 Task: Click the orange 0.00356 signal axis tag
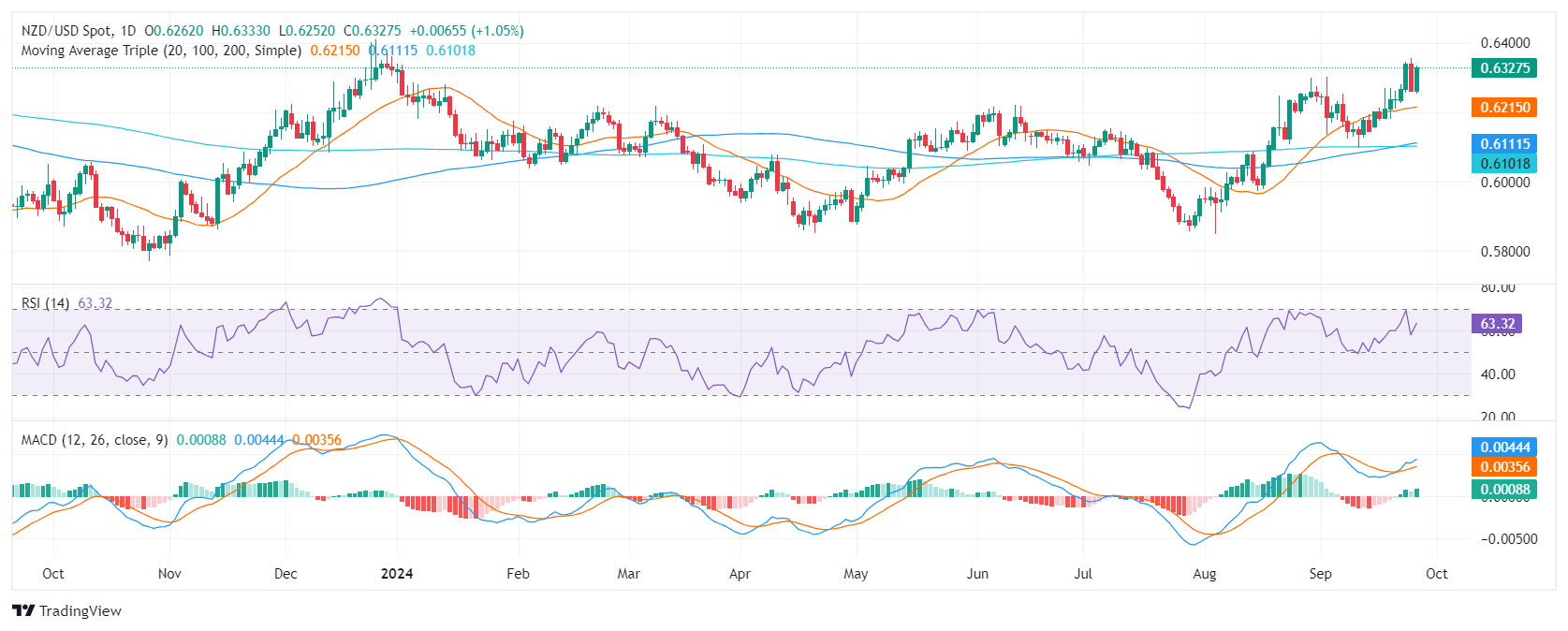click(1503, 467)
